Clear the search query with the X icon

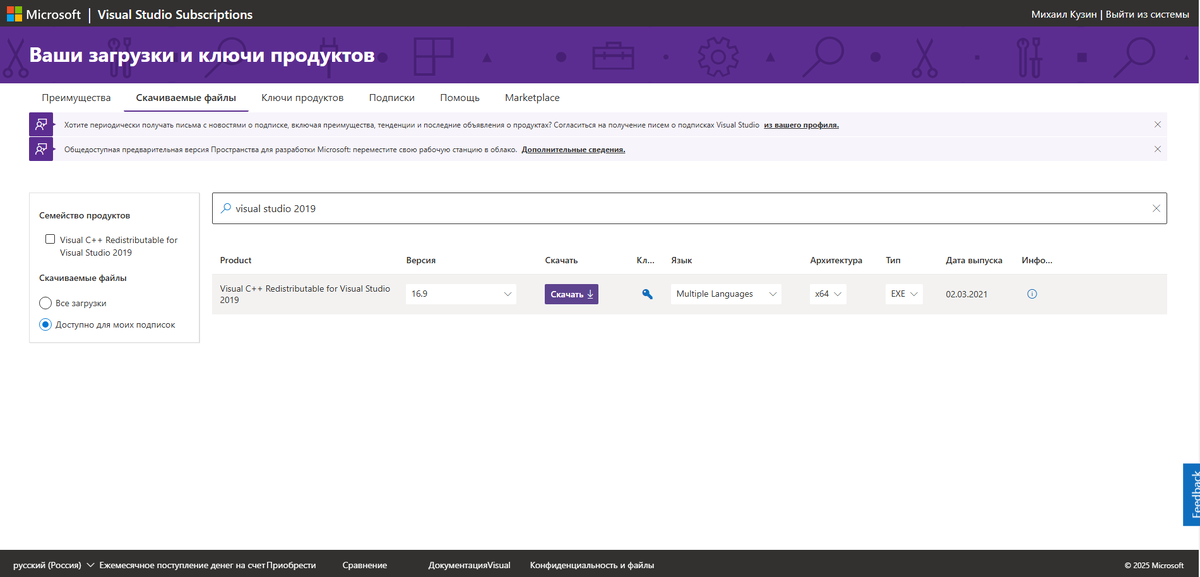1157,208
